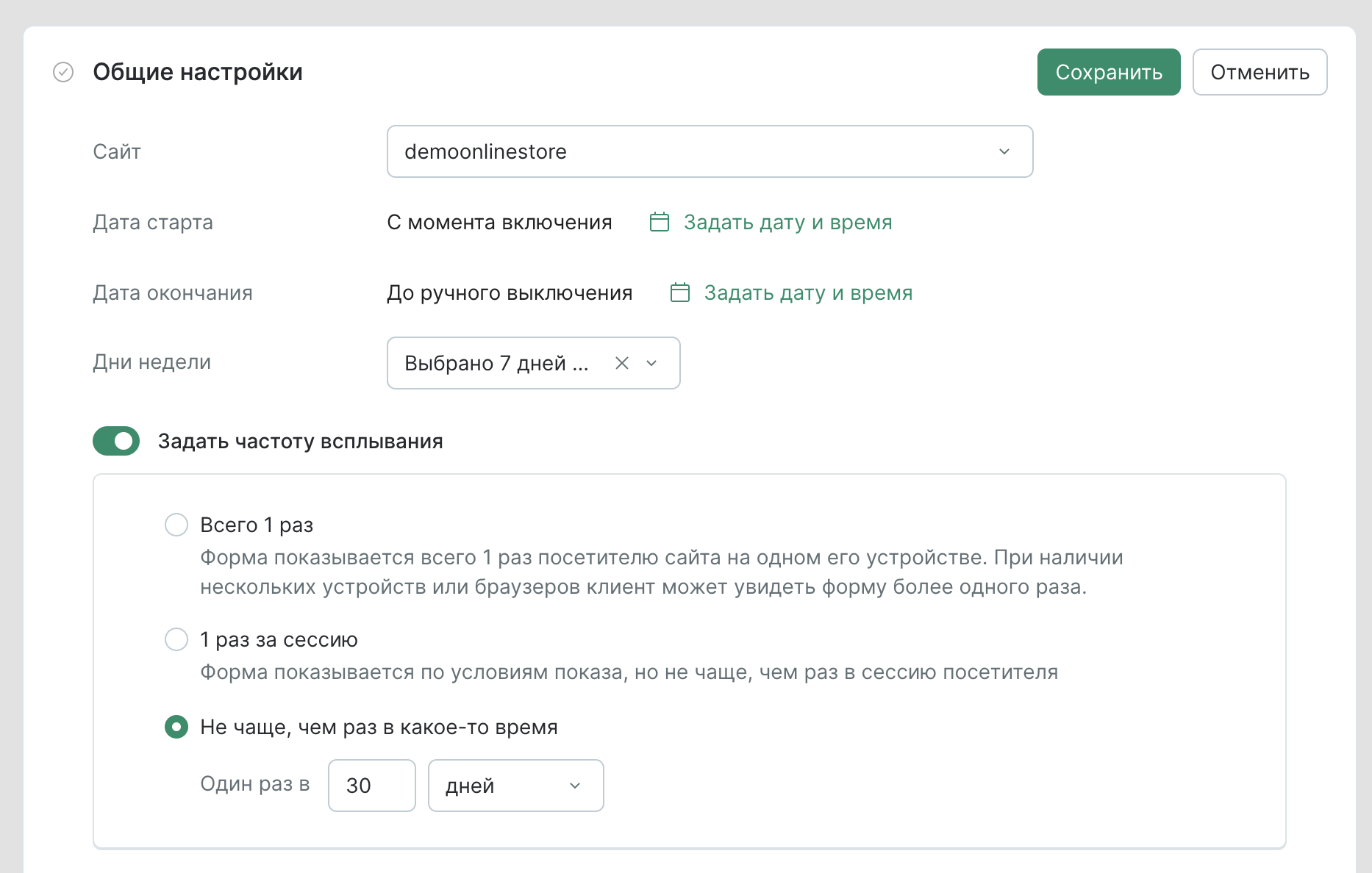This screenshot has width=1372, height=873.
Task: Click the Один раз в label
Action: tap(255, 784)
